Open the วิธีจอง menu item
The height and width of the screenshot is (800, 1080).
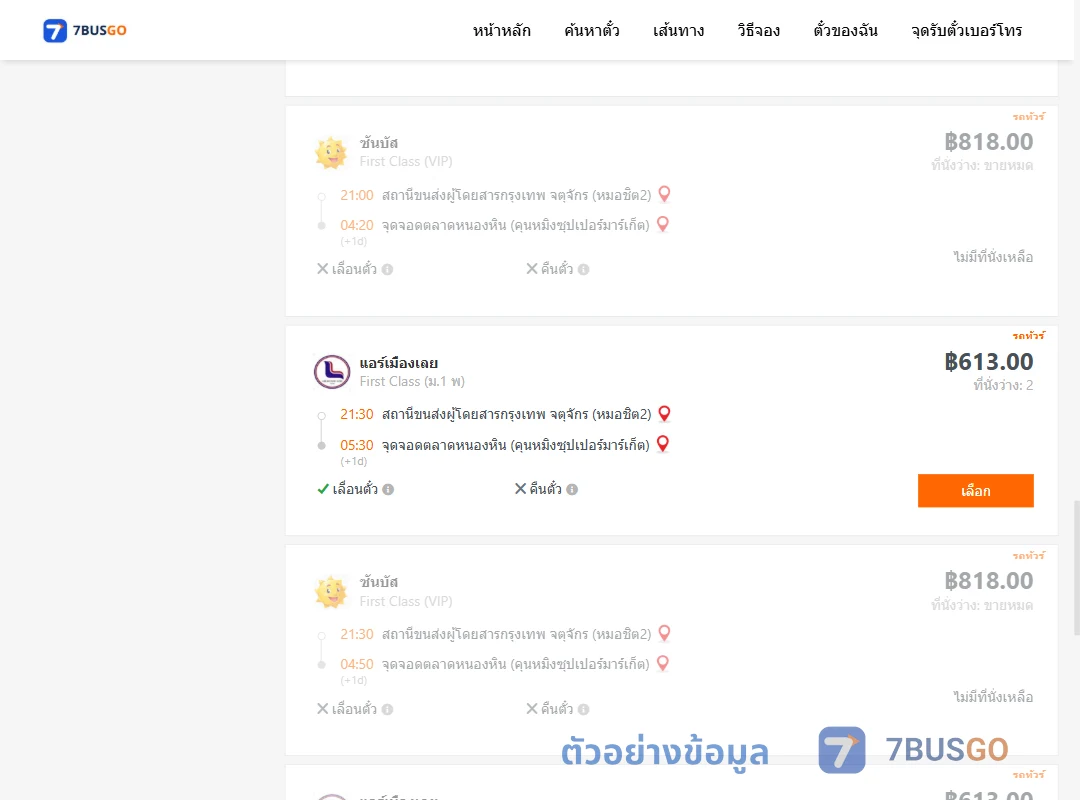point(758,30)
